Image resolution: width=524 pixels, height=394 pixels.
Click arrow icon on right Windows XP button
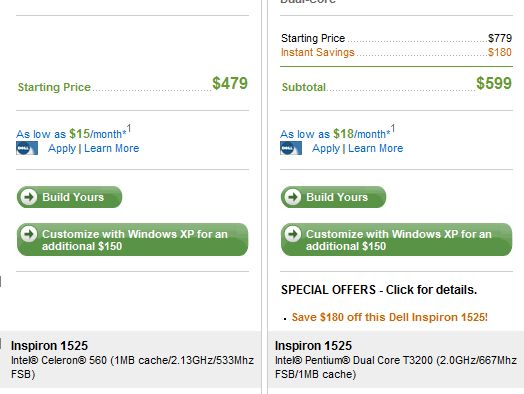(x=293, y=234)
